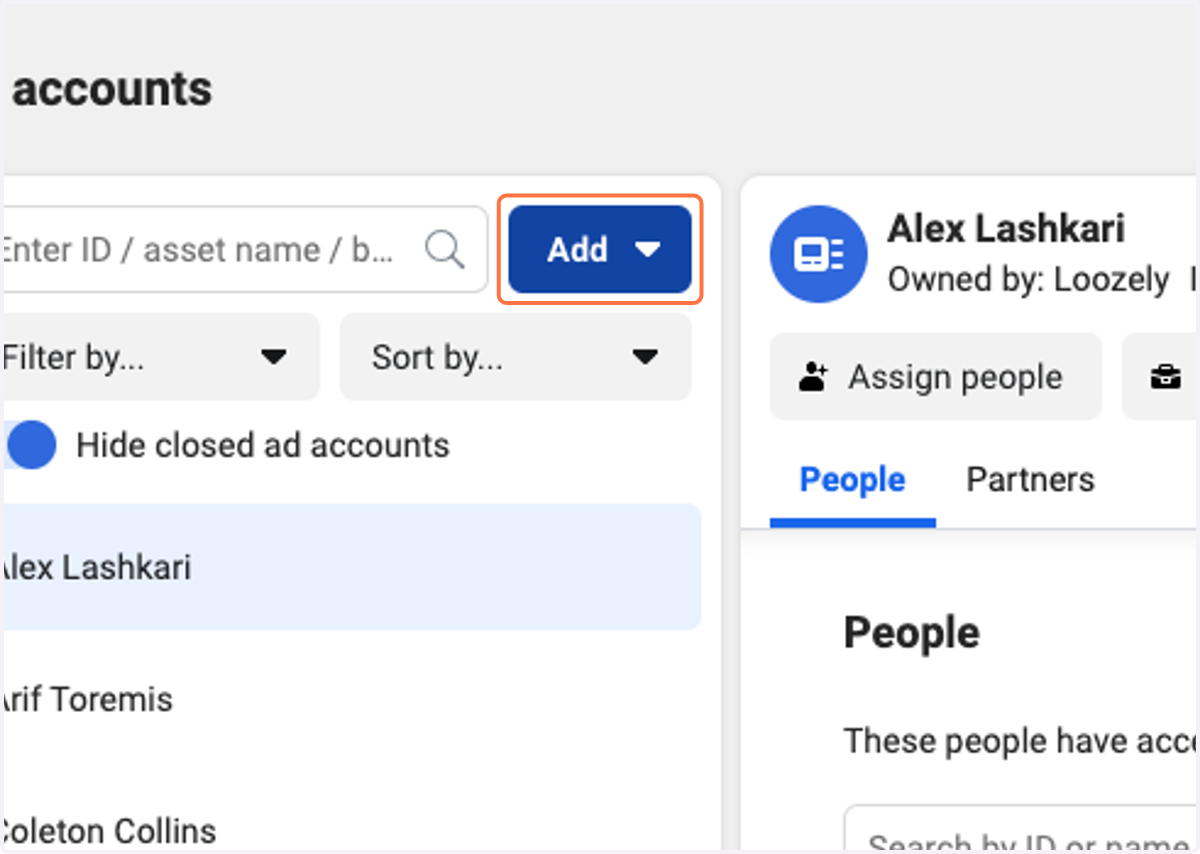Image resolution: width=1200 pixels, height=854 pixels.
Task: Click the Alex Lashkari ad account avatar icon
Action: [x=818, y=254]
